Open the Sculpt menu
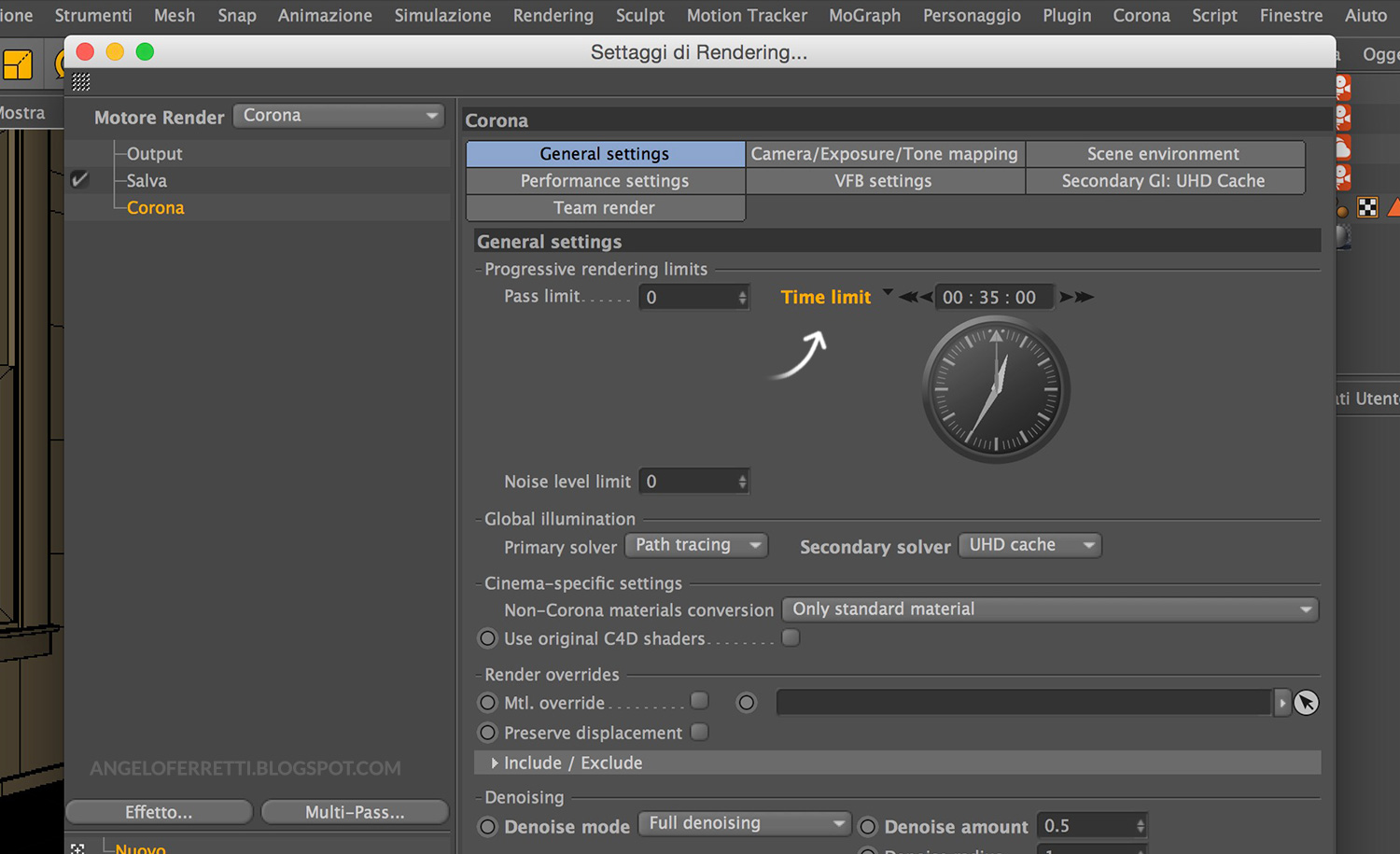Image resolution: width=1400 pixels, height=854 pixels. click(x=640, y=16)
